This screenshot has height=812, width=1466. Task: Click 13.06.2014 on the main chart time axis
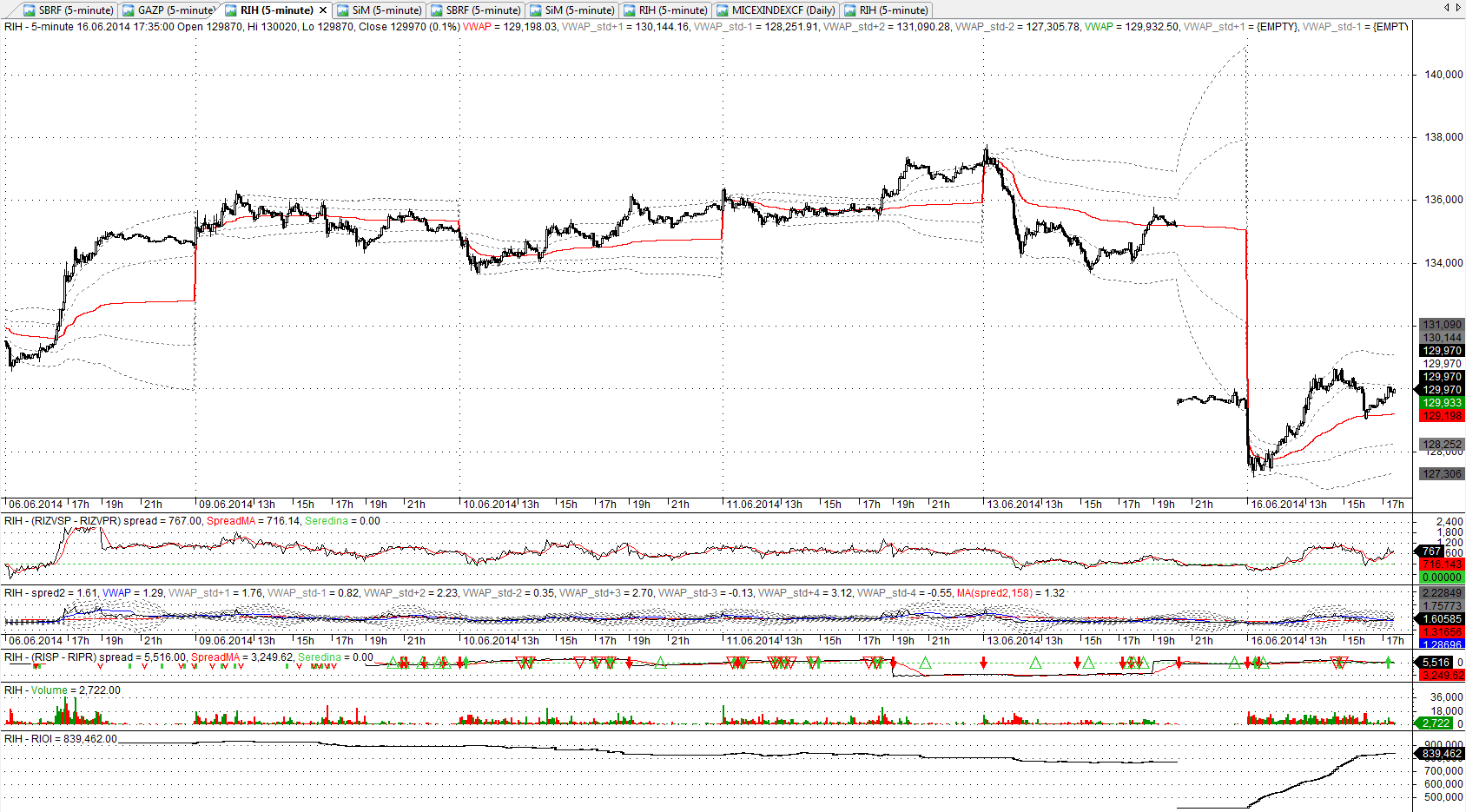coord(1014,505)
